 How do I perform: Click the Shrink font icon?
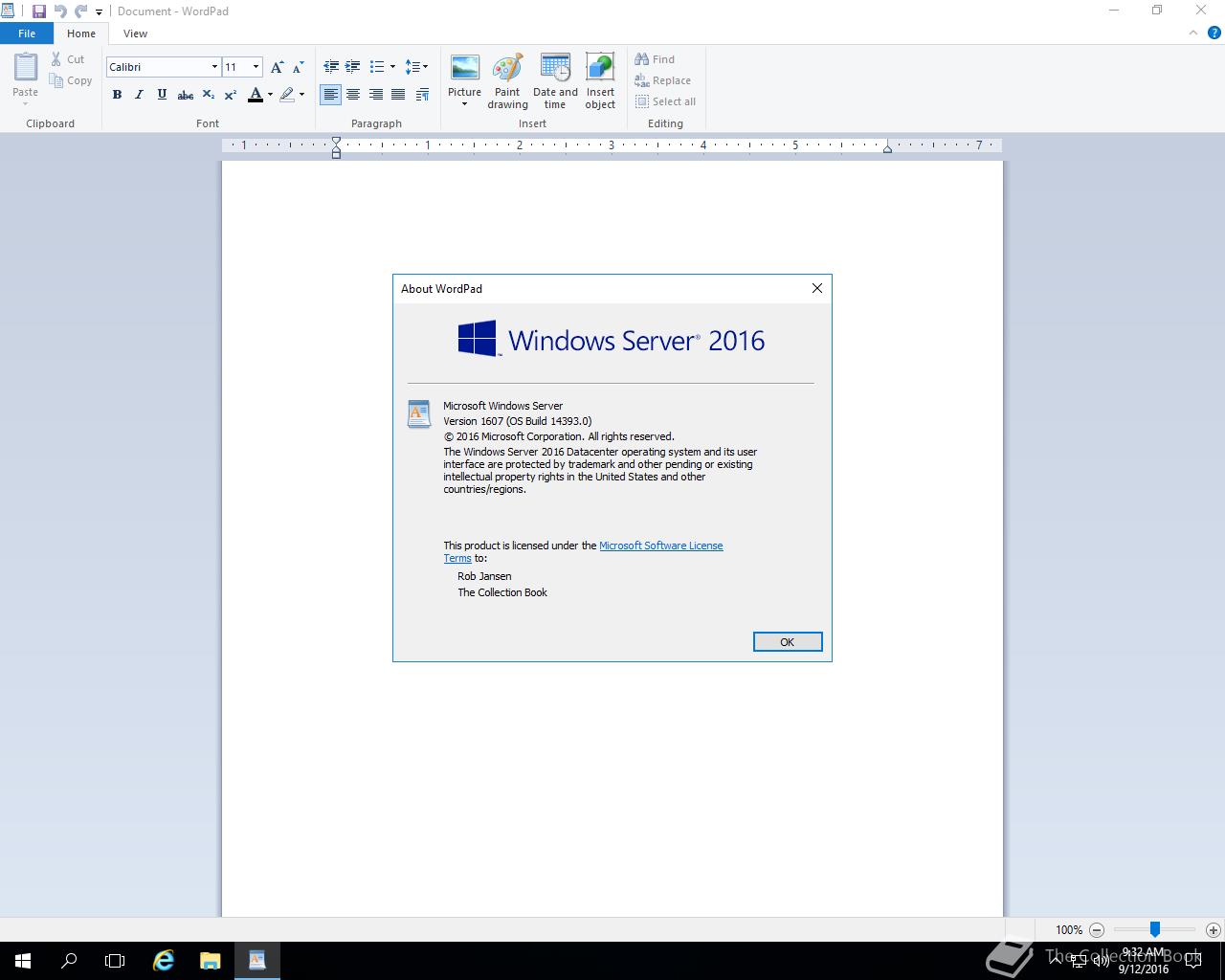click(x=298, y=67)
